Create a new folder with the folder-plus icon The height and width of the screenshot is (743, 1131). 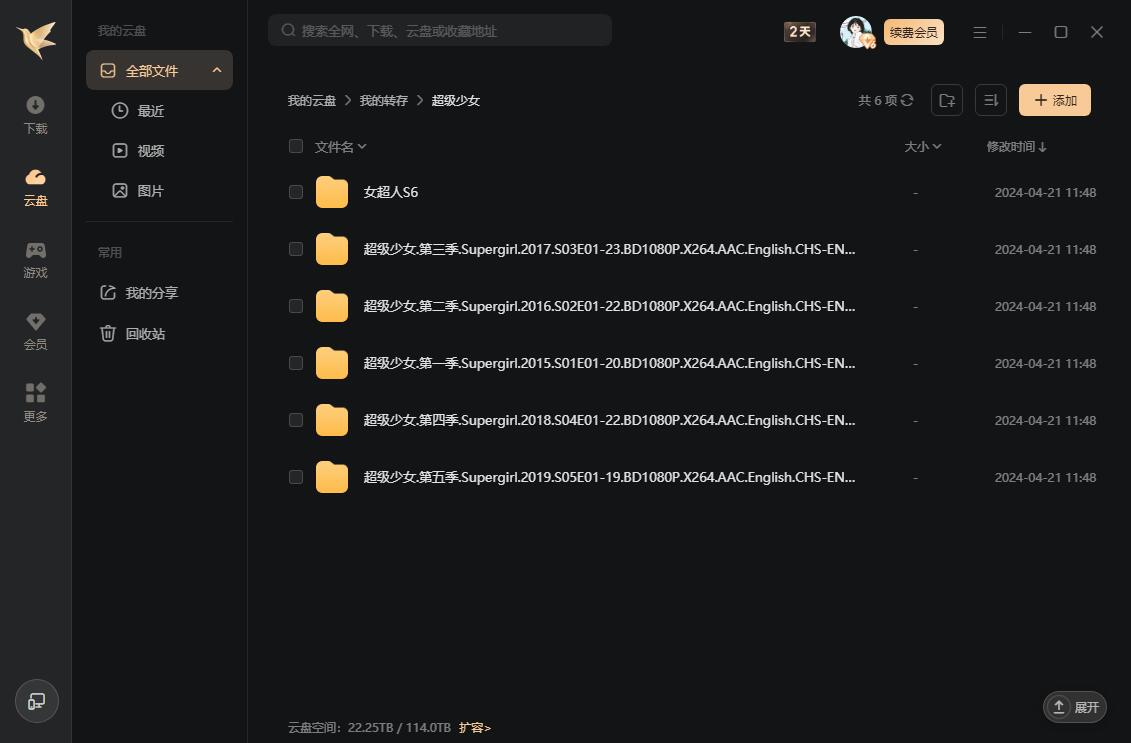point(946,100)
